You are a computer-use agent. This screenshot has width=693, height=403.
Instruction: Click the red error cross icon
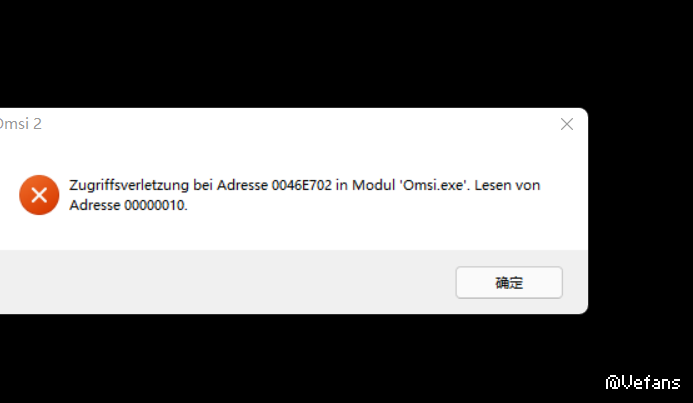coord(39,195)
